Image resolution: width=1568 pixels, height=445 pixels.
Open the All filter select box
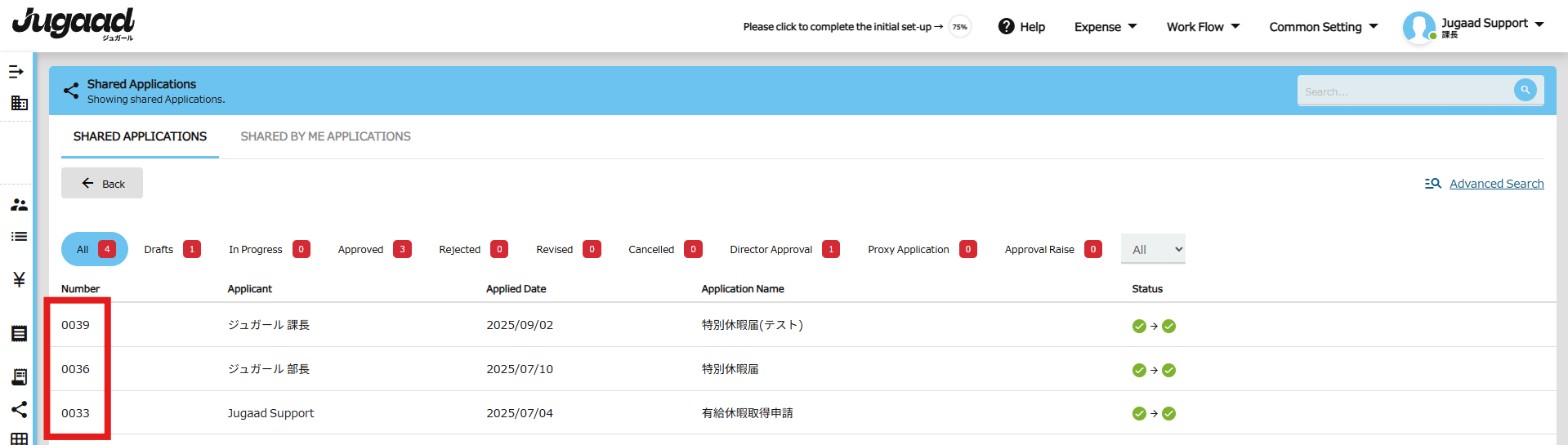pyautogui.click(x=1153, y=249)
